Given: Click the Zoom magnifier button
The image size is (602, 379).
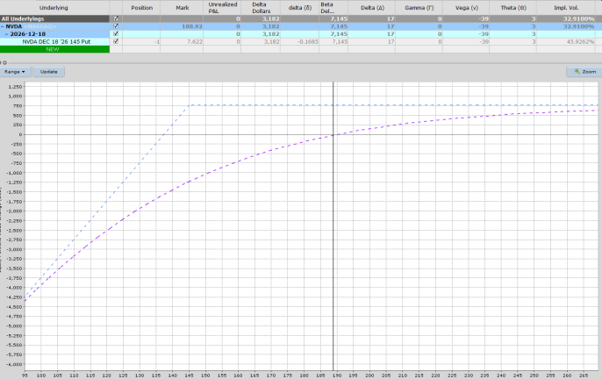Looking at the screenshot, I should 585,72.
